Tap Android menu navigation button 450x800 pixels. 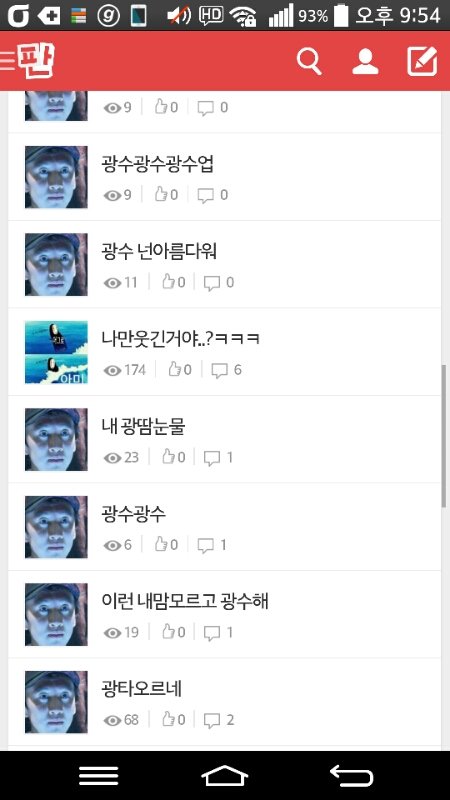point(98,776)
